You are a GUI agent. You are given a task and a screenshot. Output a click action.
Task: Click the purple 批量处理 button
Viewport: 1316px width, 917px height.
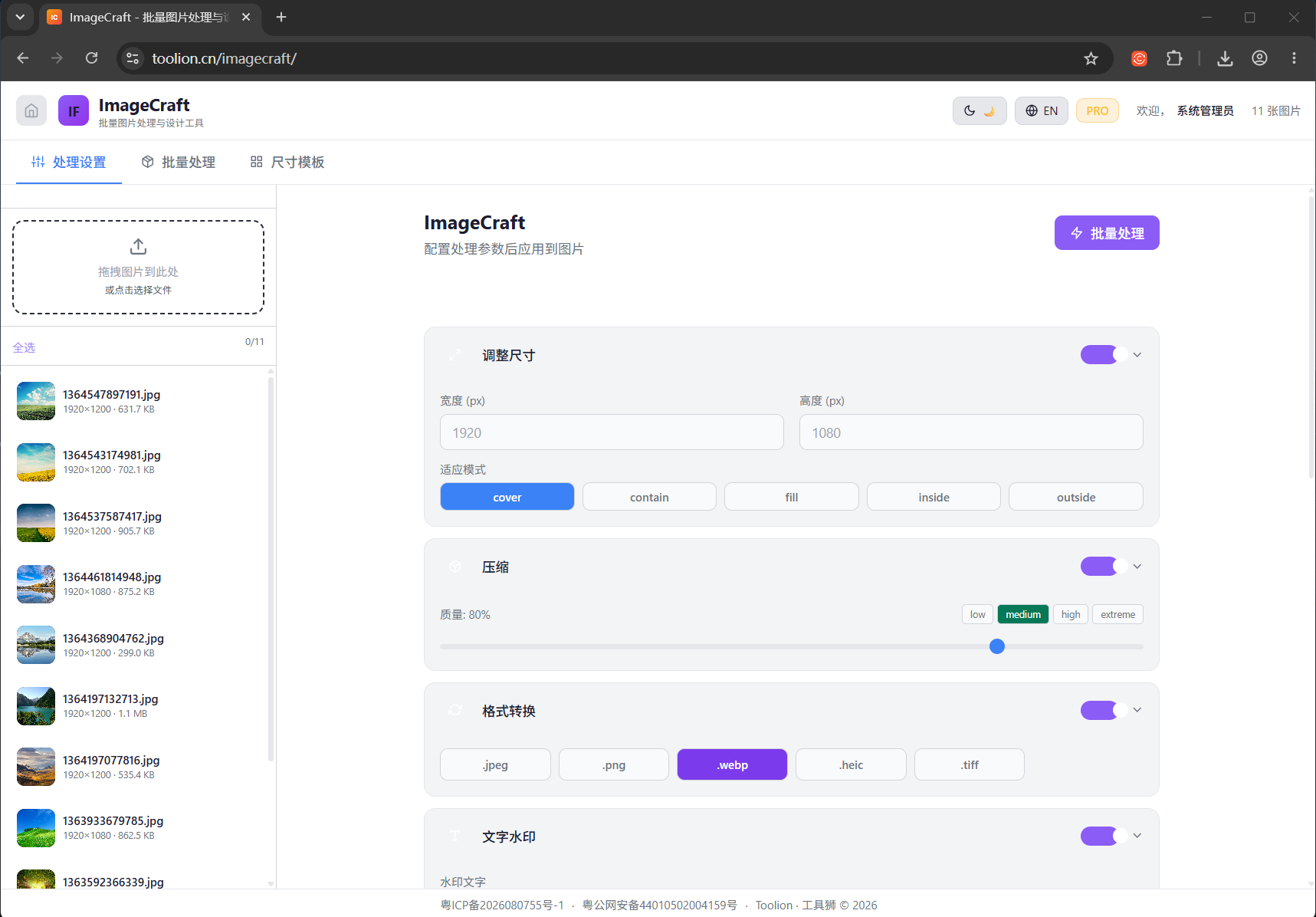(1107, 232)
